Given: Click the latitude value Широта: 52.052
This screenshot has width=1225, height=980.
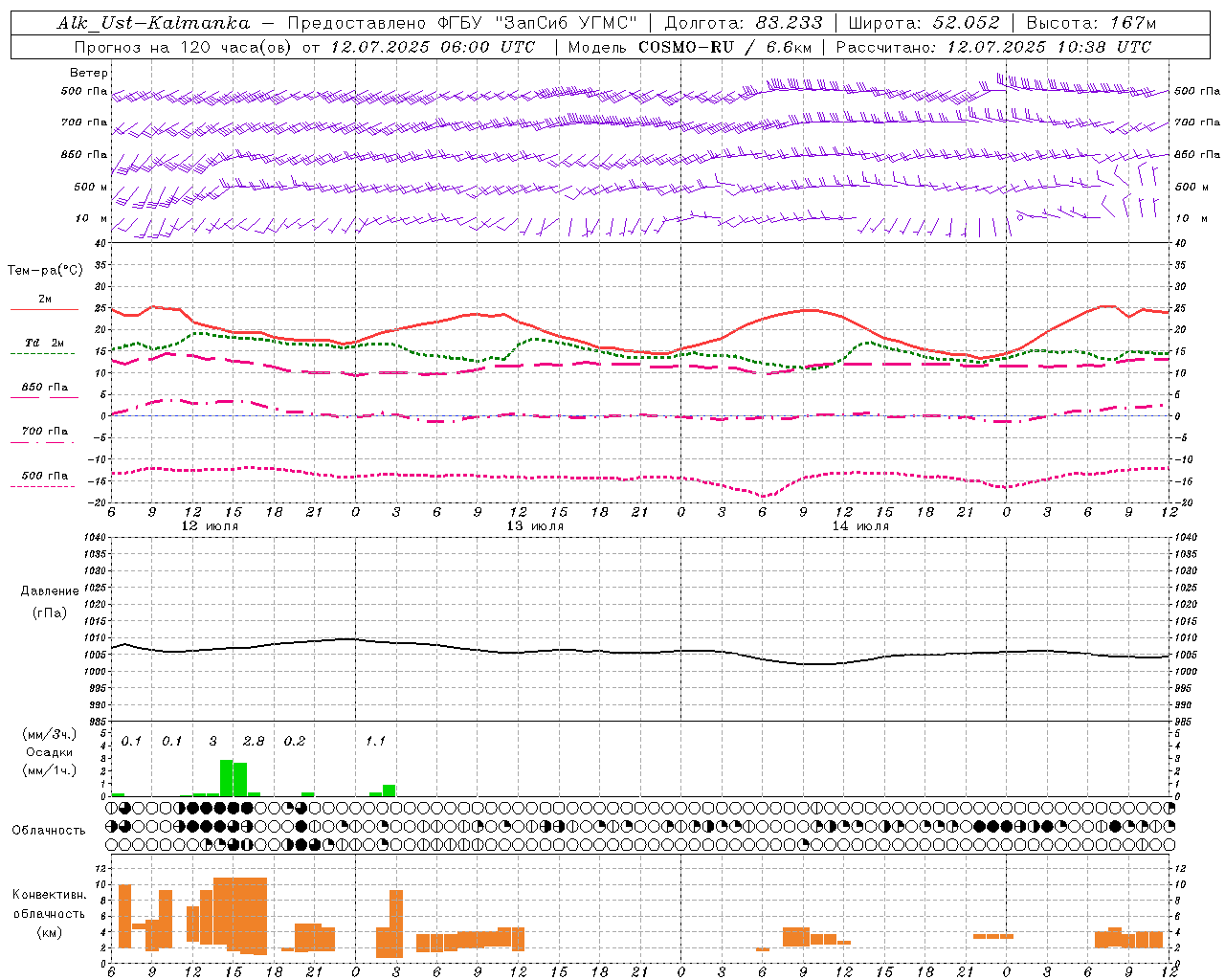Looking at the screenshot, I should click(924, 23).
